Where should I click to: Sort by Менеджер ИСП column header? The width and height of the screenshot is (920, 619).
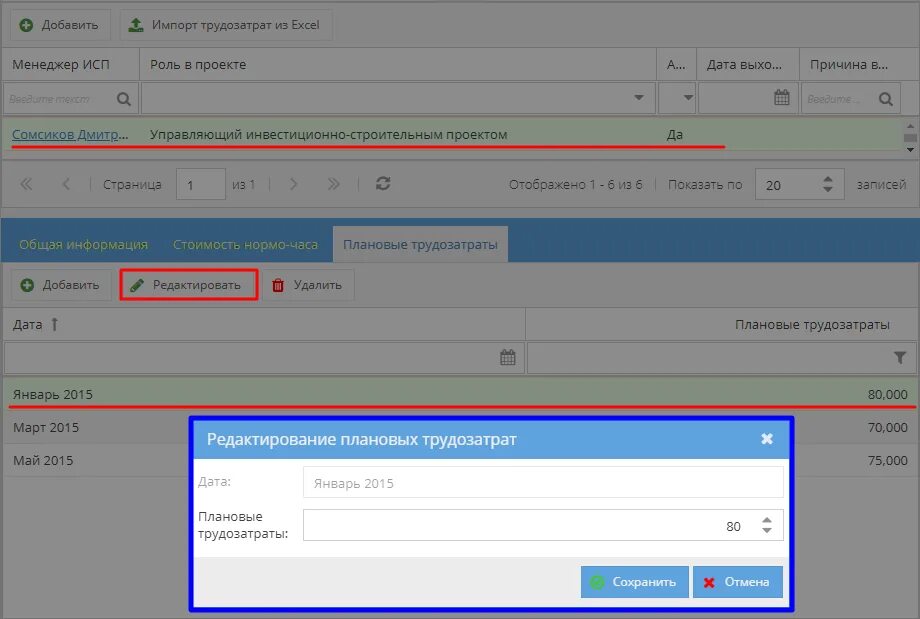coord(70,65)
